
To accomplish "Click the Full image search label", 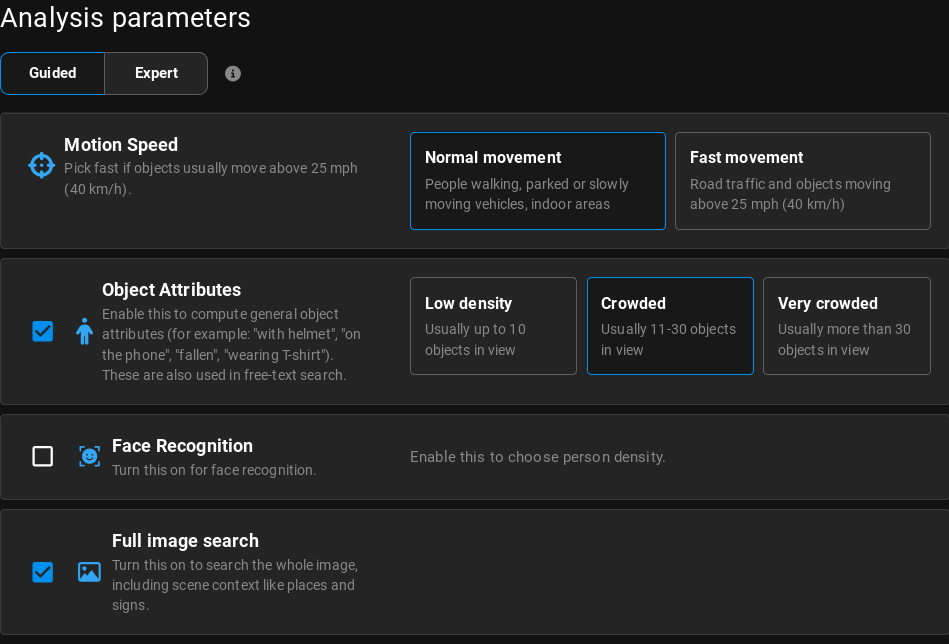I will coord(185,540).
